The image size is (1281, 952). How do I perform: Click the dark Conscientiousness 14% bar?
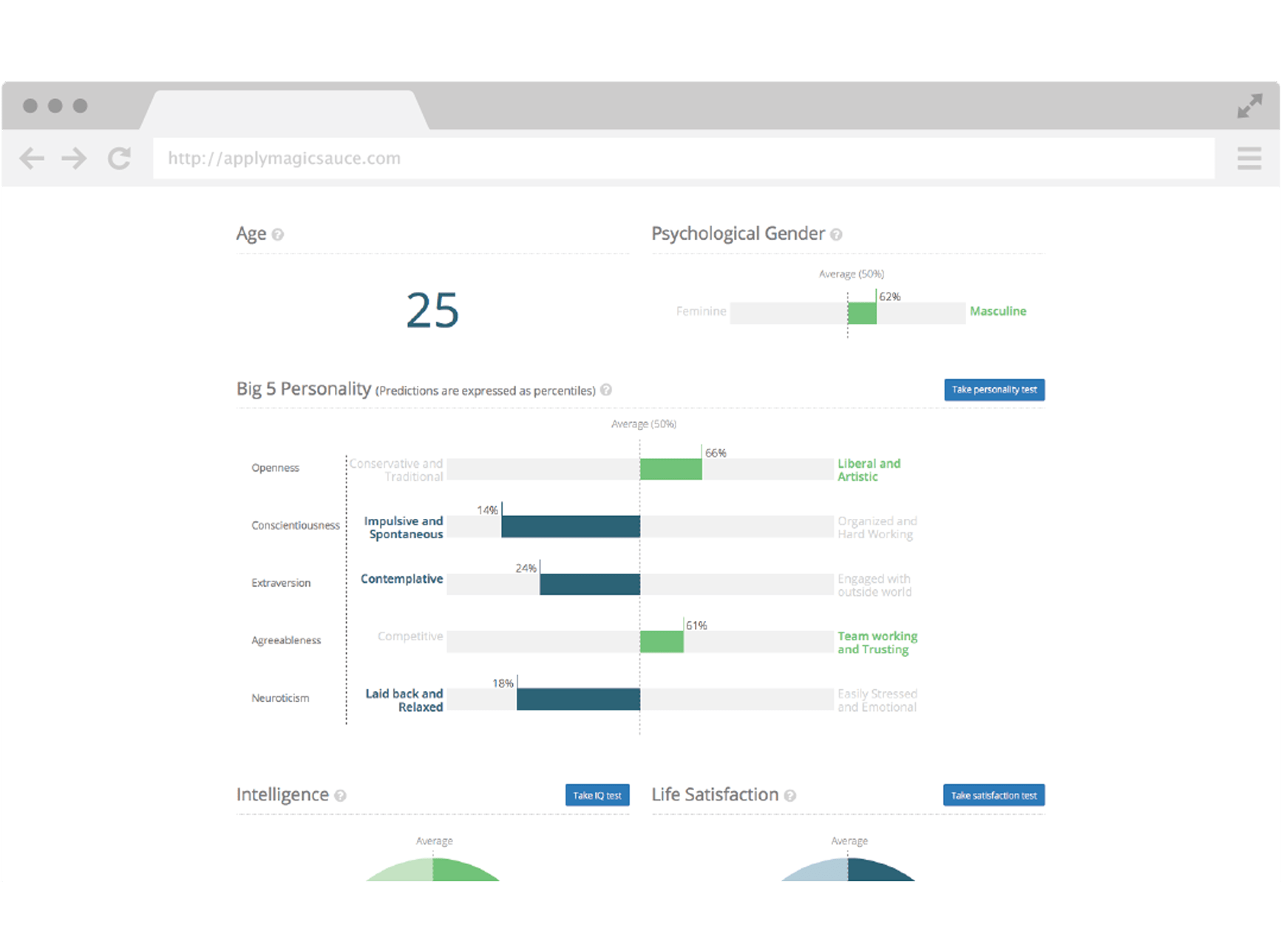pos(570,526)
